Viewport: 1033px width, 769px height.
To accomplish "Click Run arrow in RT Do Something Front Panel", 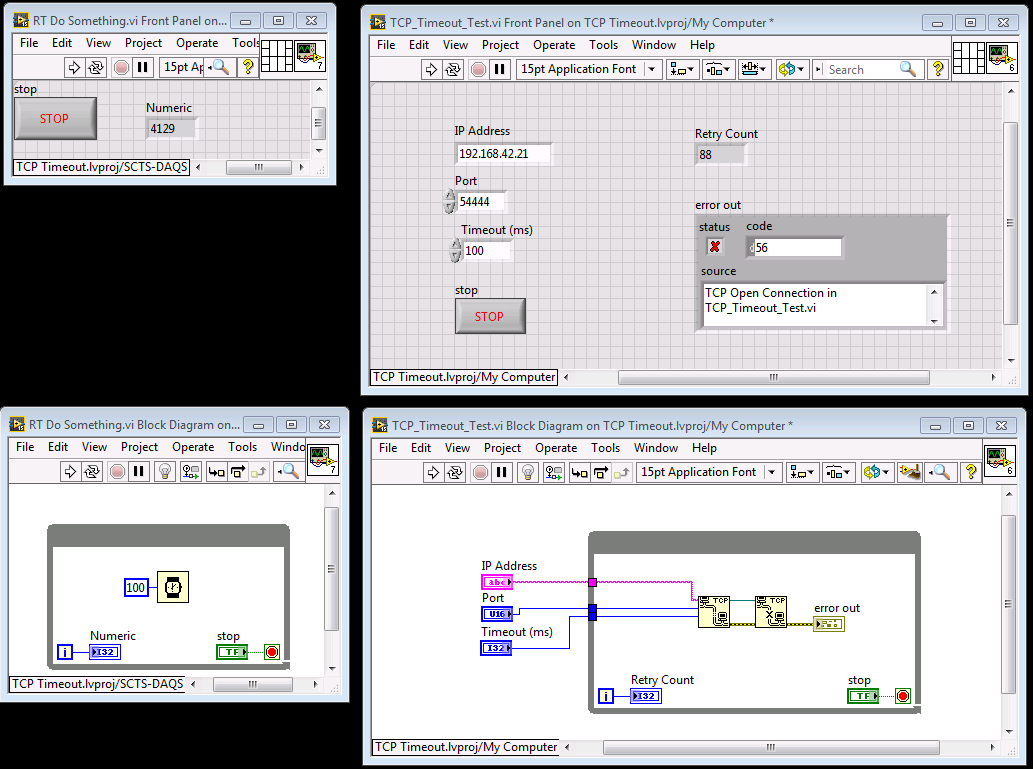I will tap(74, 67).
